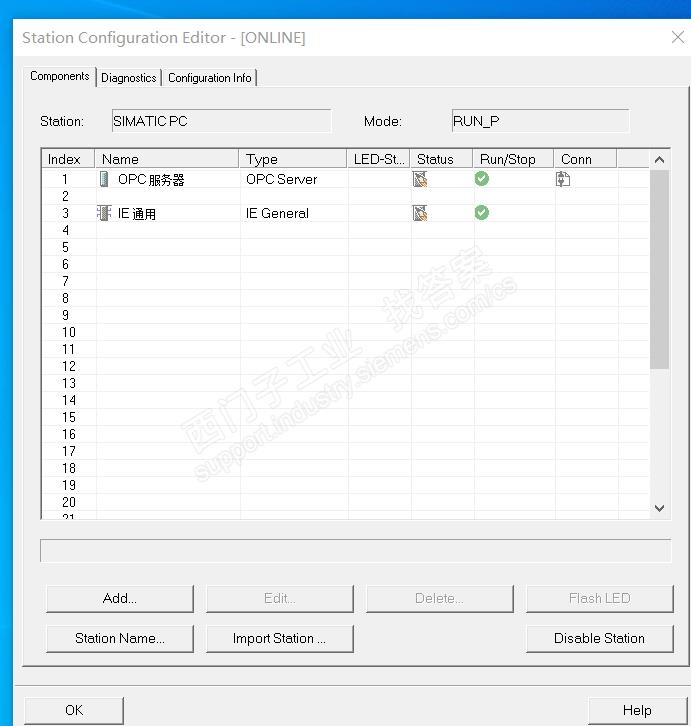The image size is (691, 726).
Task: Click the OPC Server module icon in row 1
Action: point(105,179)
